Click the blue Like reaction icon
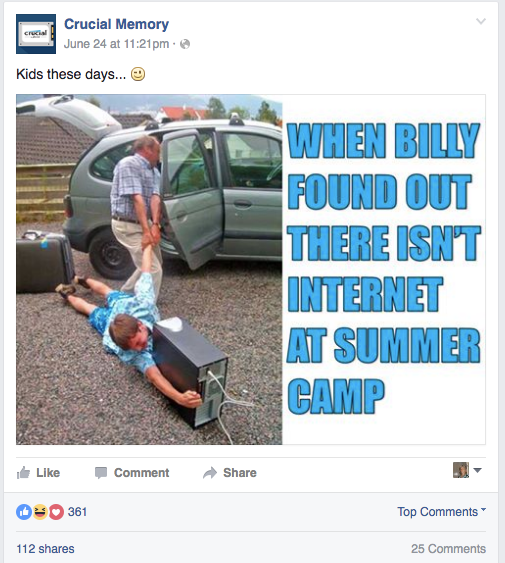This screenshot has width=505, height=563. pos(24,512)
